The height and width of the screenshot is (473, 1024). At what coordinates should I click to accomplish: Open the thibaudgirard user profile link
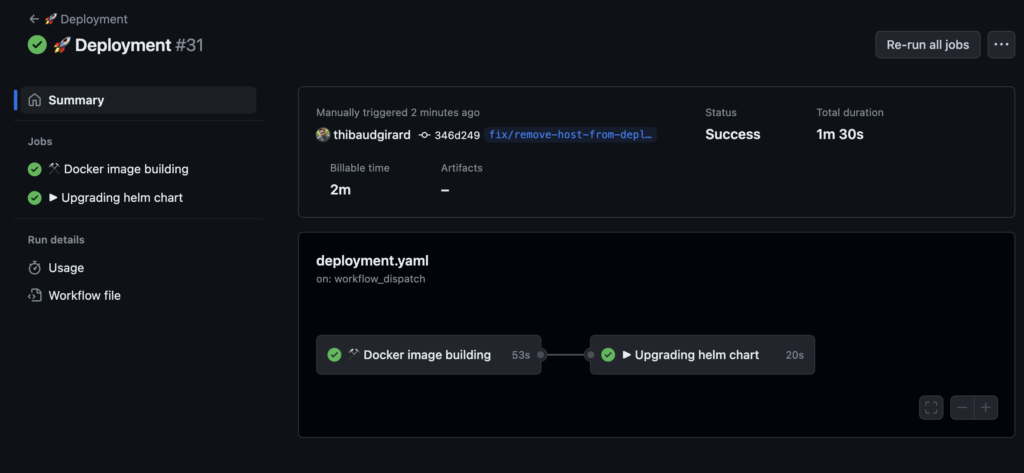point(371,135)
